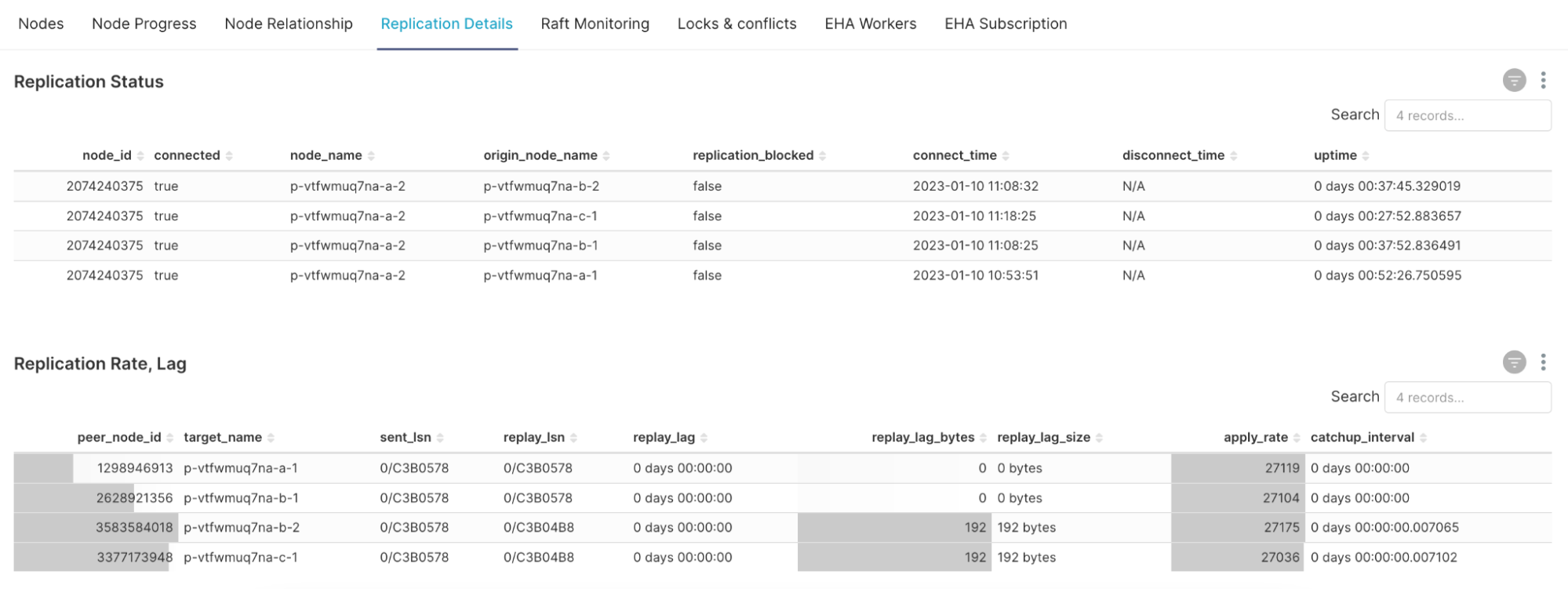The width and height of the screenshot is (1568, 589).
Task: Click the Replication Status filter icon
Action: pyautogui.click(x=1514, y=80)
